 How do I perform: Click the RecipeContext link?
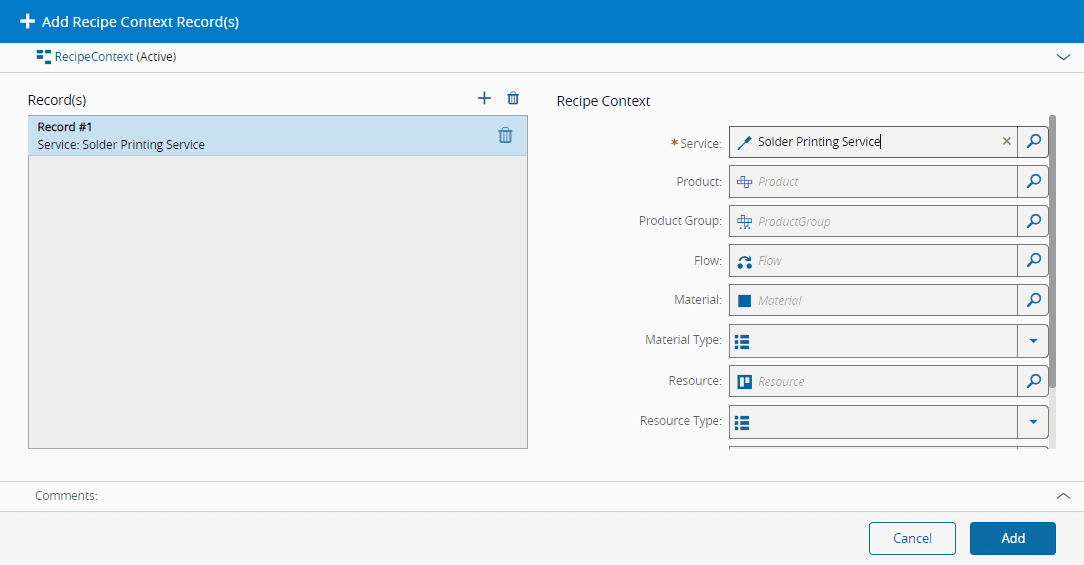click(x=93, y=57)
